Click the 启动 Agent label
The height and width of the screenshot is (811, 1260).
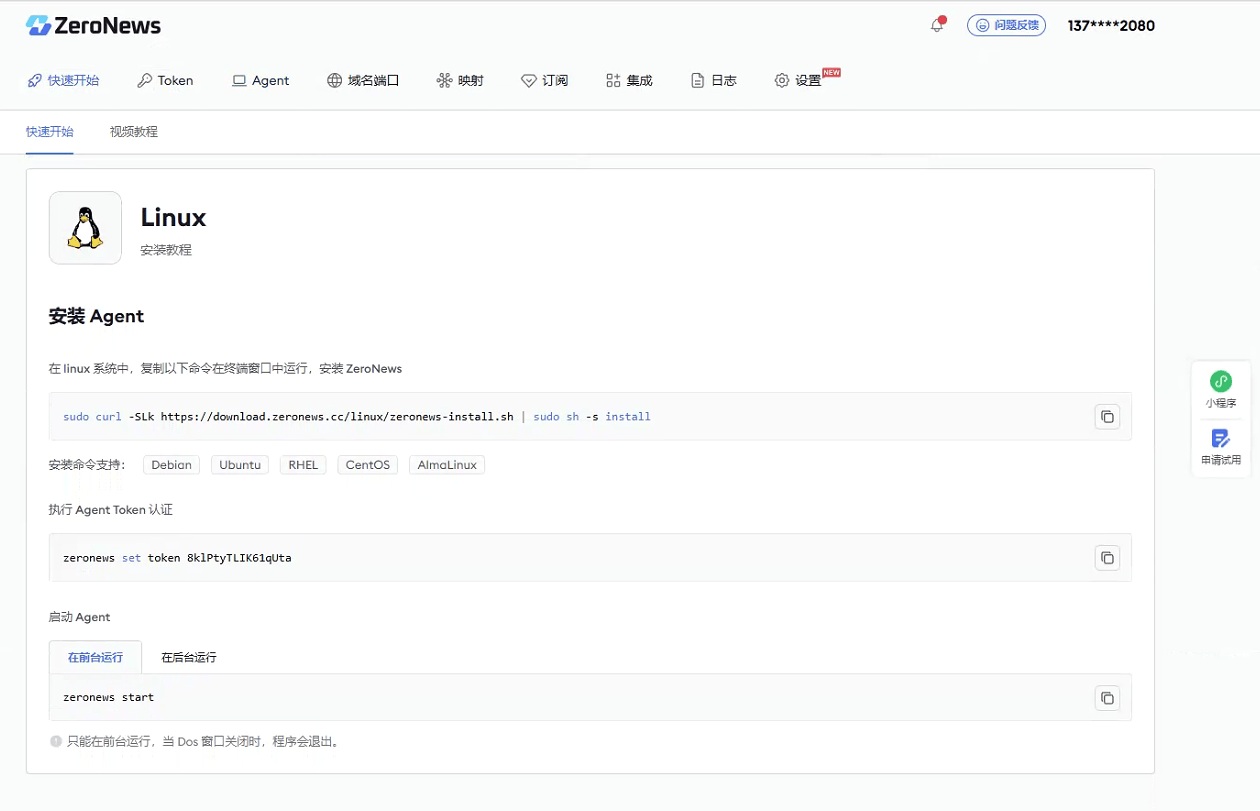[x=79, y=617]
